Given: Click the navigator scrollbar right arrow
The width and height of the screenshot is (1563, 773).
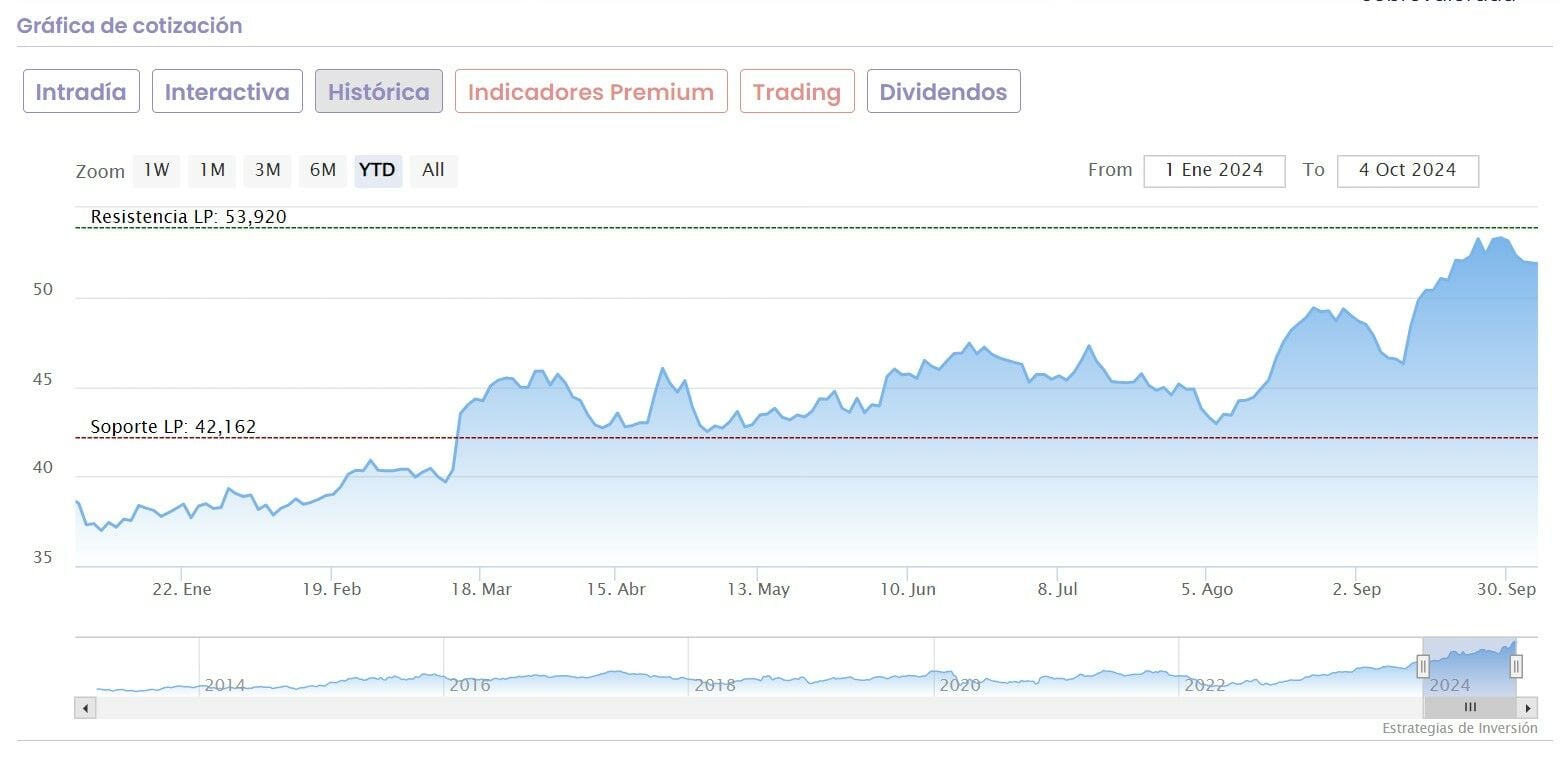Looking at the screenshot, I should pos(1527,708).
